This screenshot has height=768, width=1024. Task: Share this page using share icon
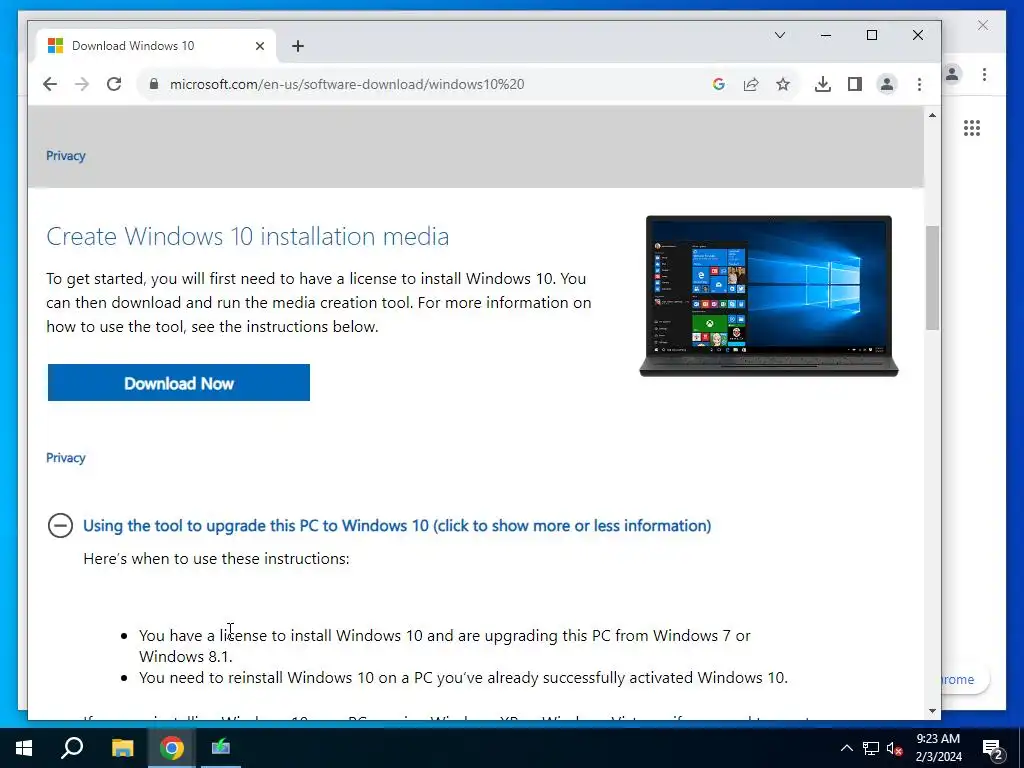(751, 84)
